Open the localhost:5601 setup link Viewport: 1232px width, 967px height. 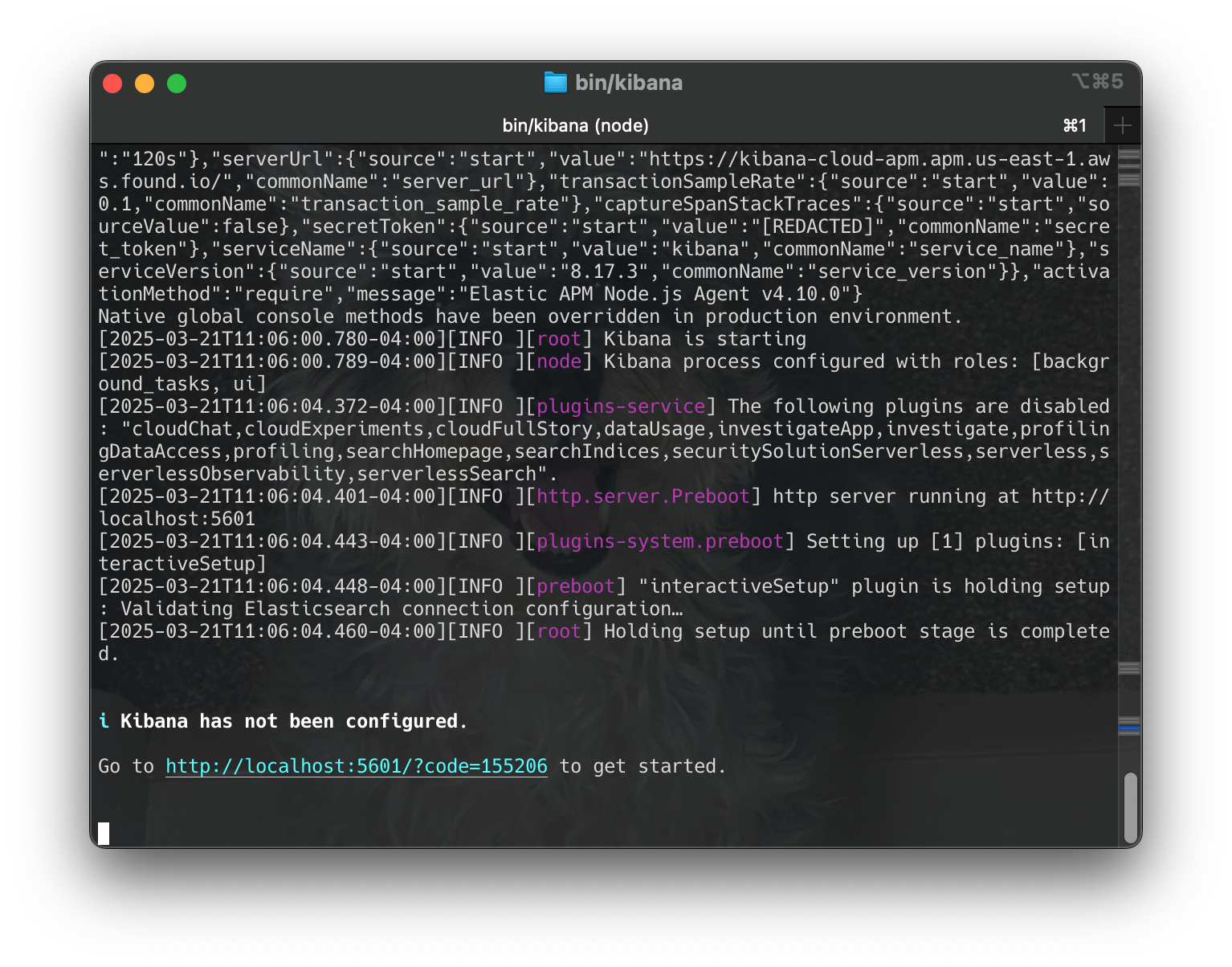click(x=356, y=766)
